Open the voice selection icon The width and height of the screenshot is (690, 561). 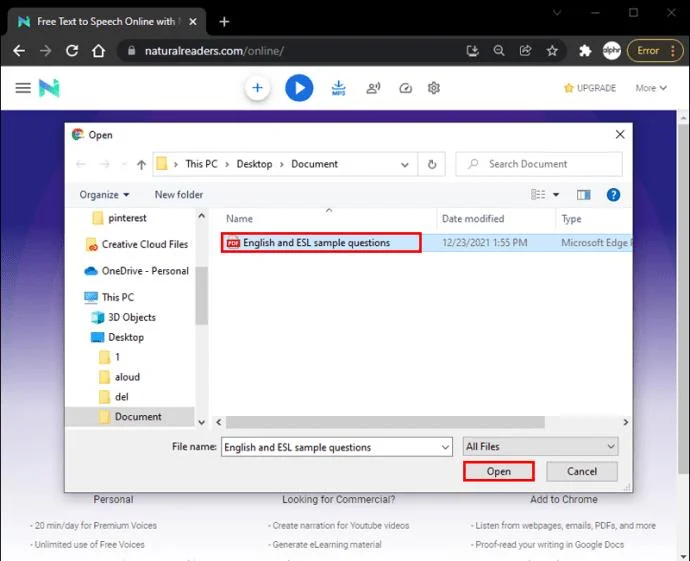coord(373,88)
